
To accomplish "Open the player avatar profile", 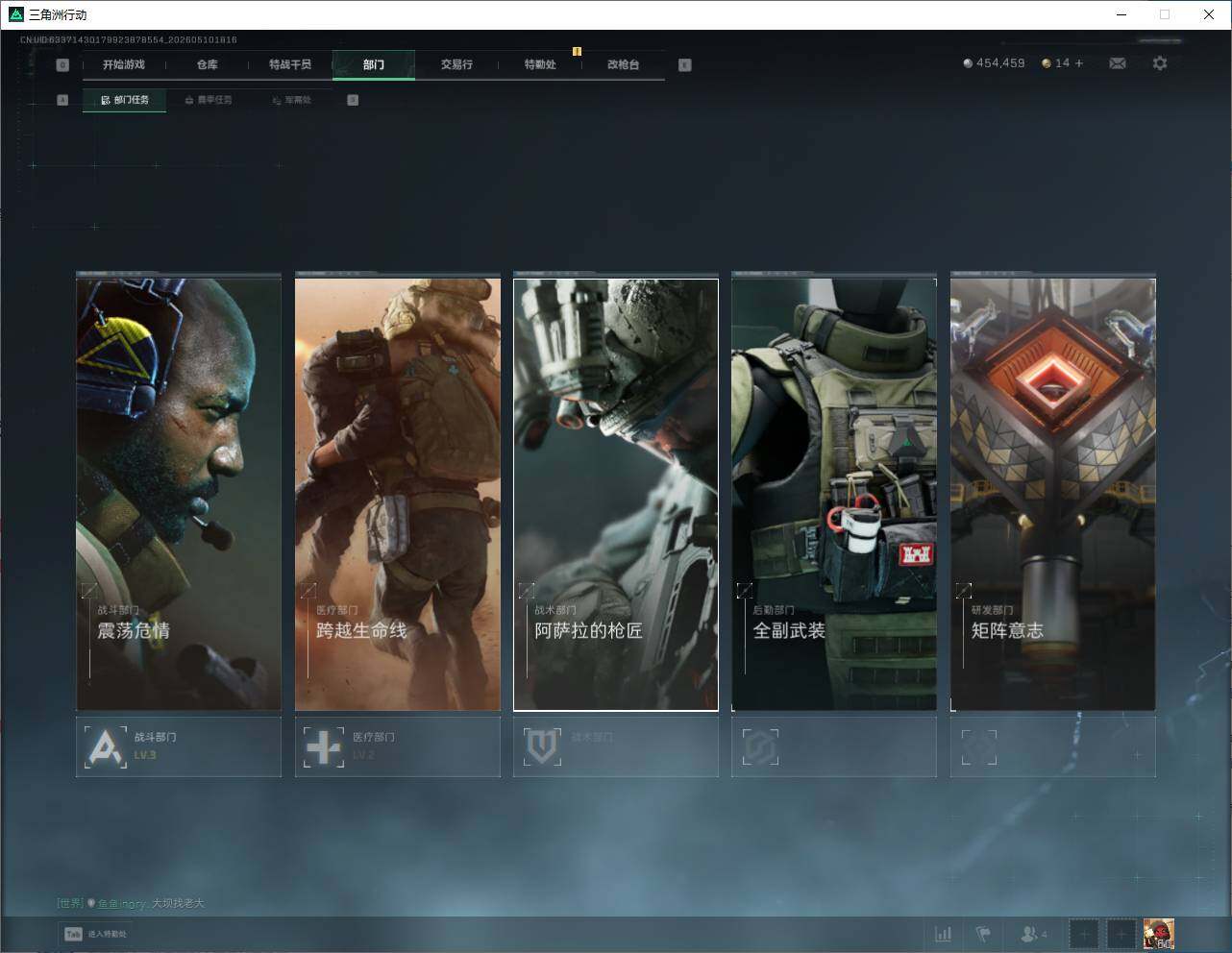I will click(1159, 934).
